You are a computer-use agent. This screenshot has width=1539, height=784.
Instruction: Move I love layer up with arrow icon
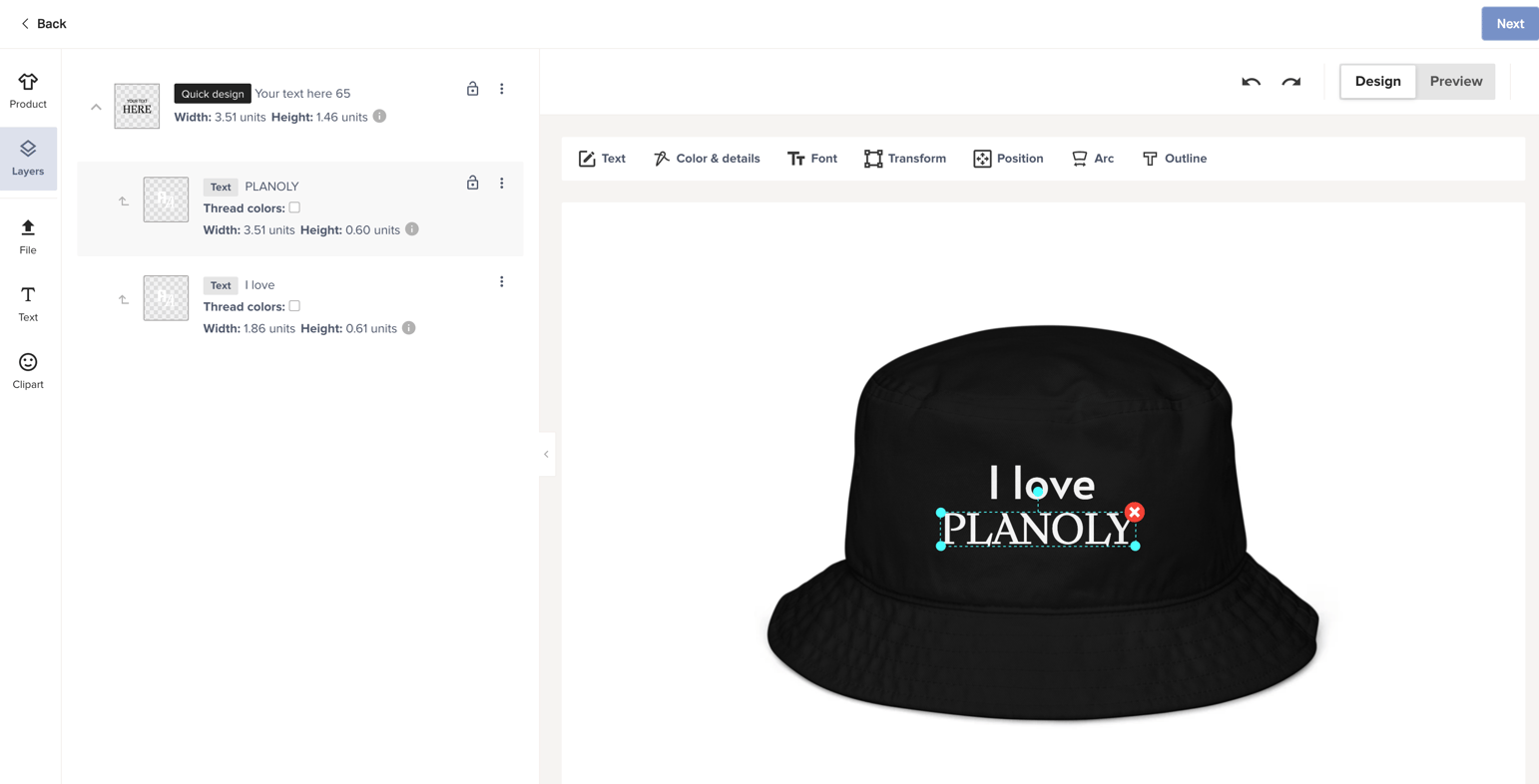(124, 299)
